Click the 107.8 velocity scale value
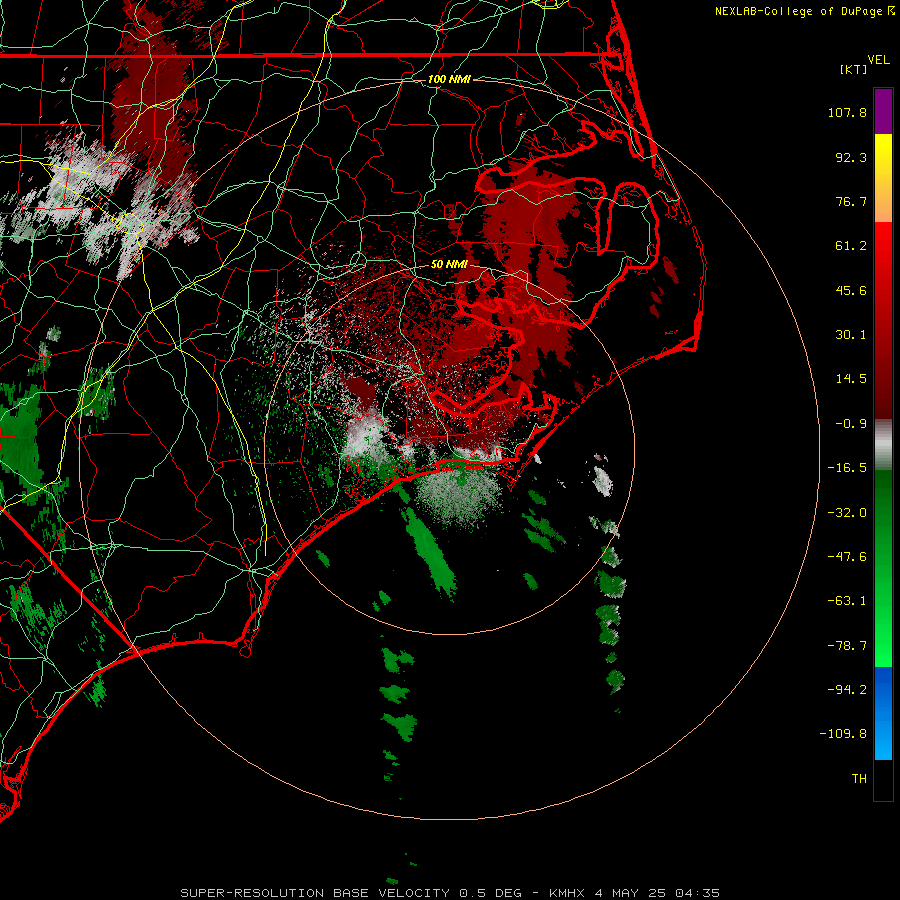Image resolution: width=900 pixels, height=900 pixels. [847, 112]
